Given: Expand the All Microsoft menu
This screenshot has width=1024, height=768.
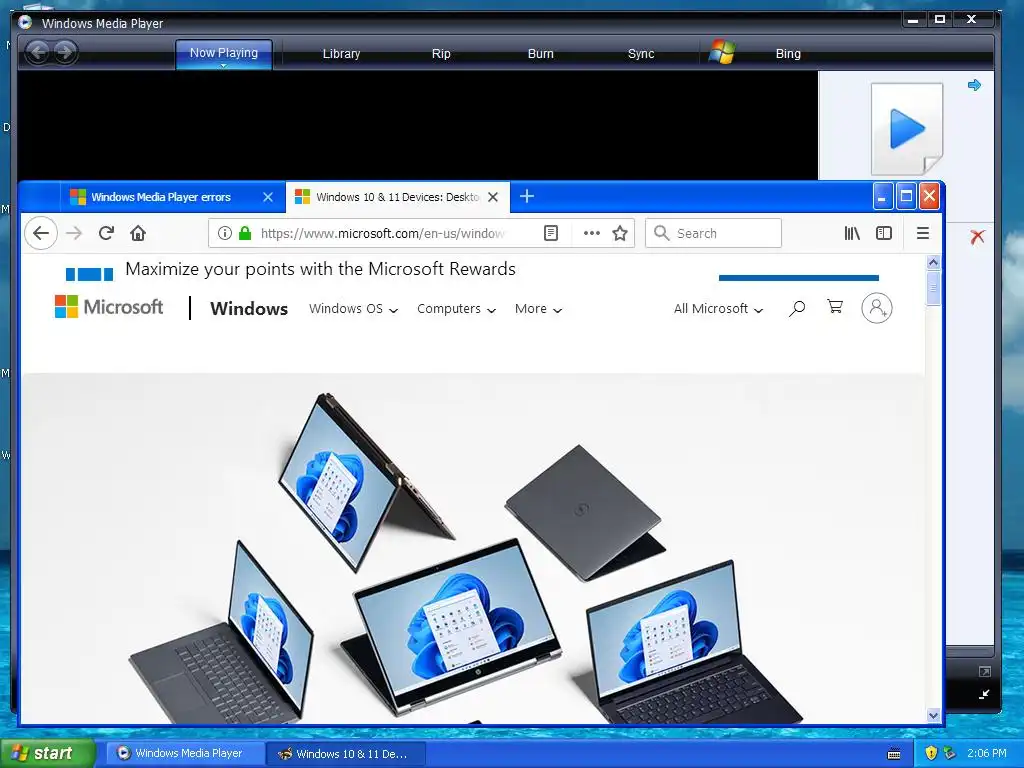Looking at the screenshot, I should click(718, 308).
